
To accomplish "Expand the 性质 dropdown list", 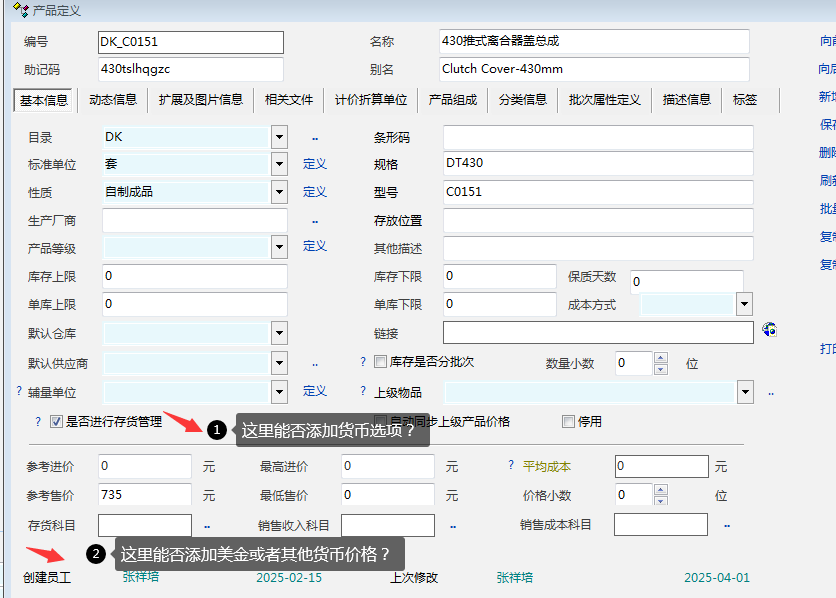I will click(279, 192).
